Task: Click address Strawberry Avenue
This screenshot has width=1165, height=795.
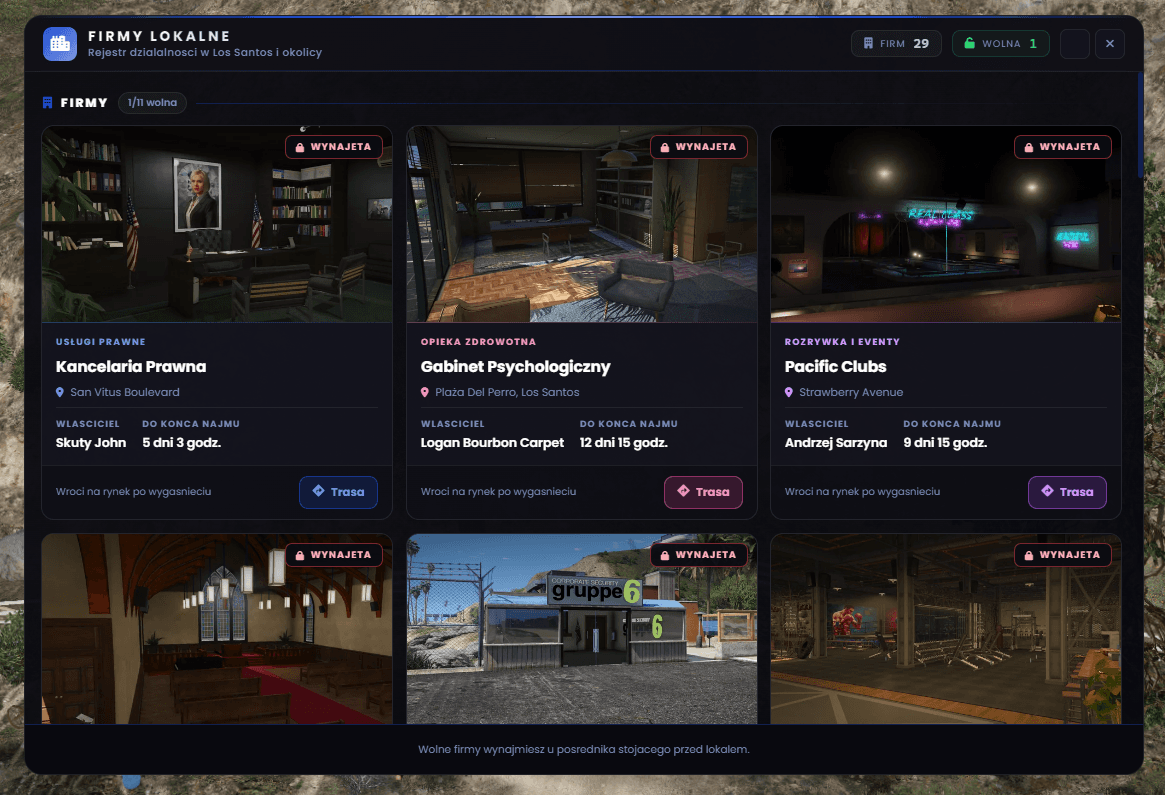Action: 851,392
